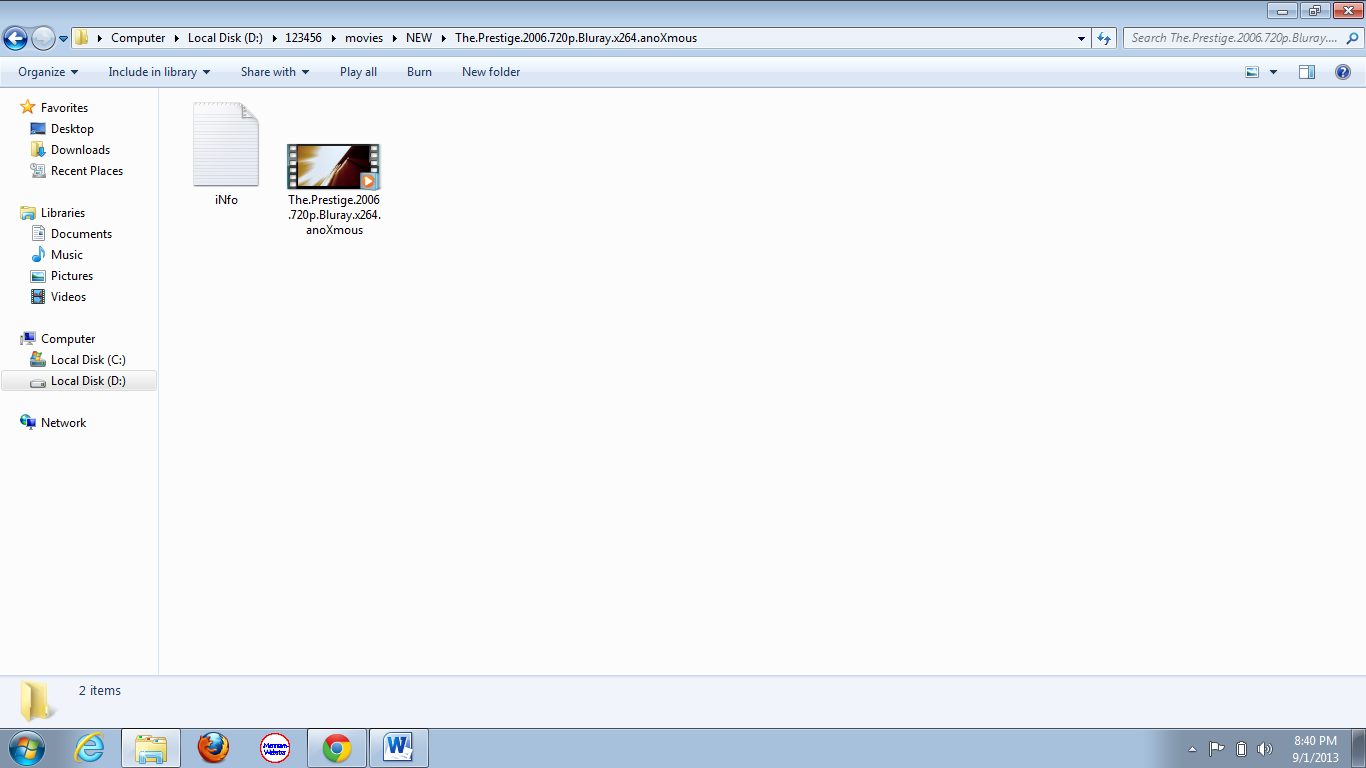Viewport: 1366px width, 768px height.
Task: Click Play all in the toolbar
Action: [358, 72]
